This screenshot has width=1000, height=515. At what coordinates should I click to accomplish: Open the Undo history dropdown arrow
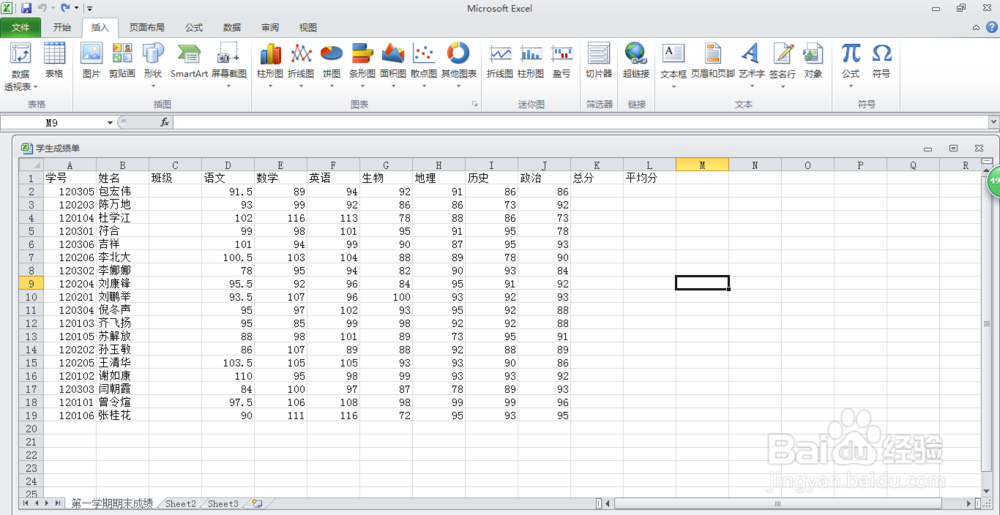[53, 8]
